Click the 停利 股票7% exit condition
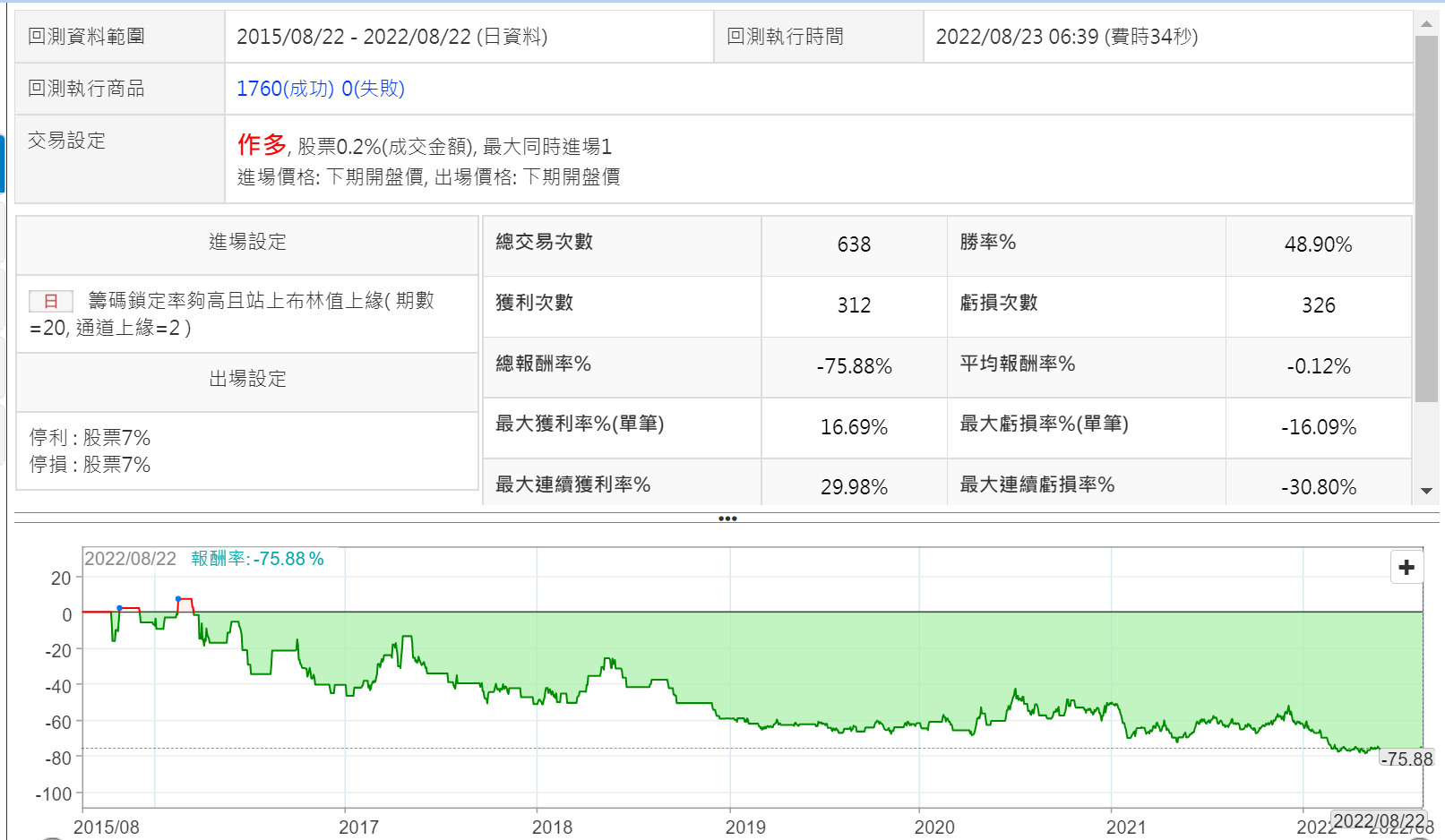1445x840 pixels. click(90, 438)
